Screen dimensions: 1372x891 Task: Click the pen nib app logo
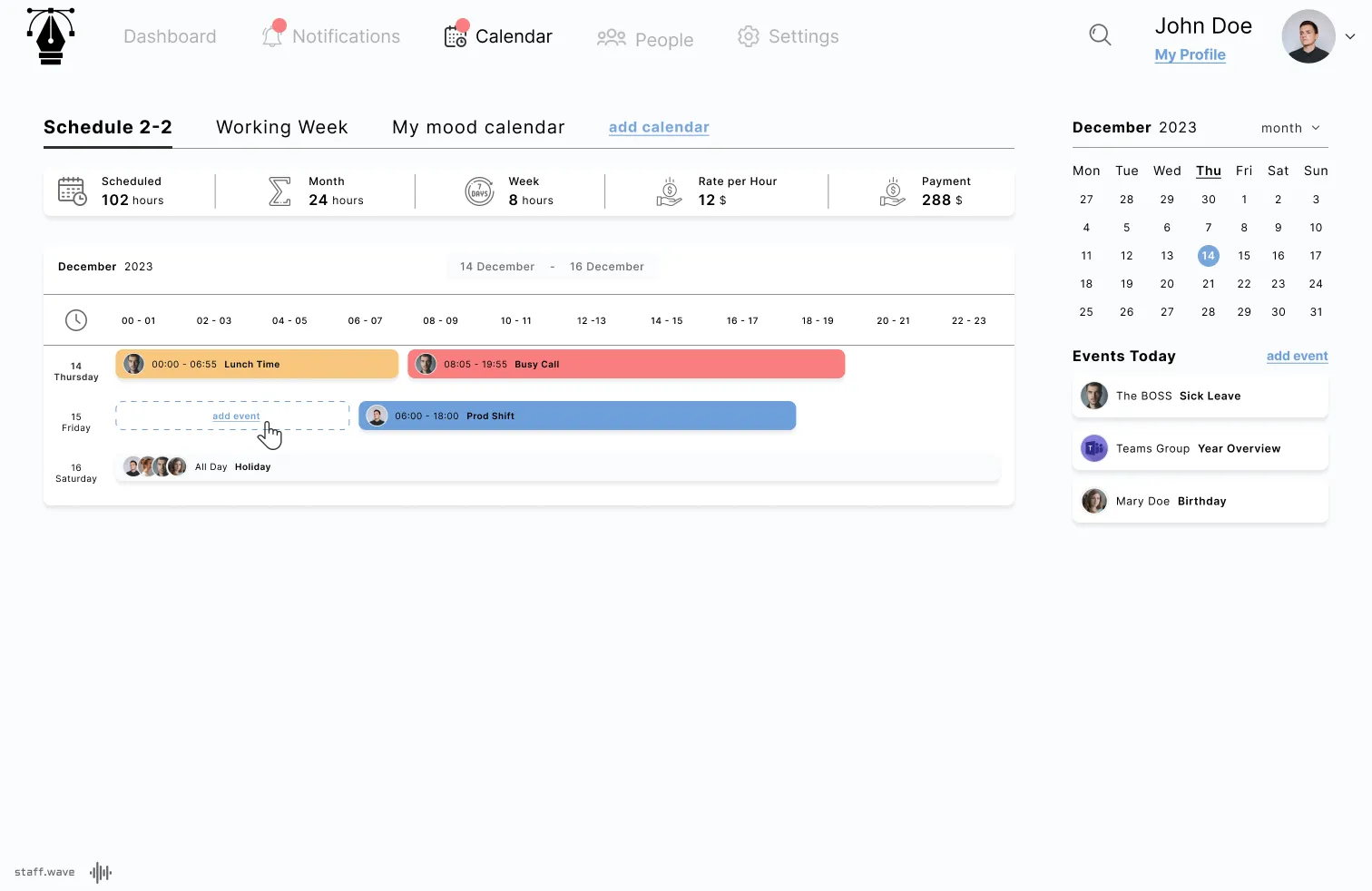pos(51,36)
